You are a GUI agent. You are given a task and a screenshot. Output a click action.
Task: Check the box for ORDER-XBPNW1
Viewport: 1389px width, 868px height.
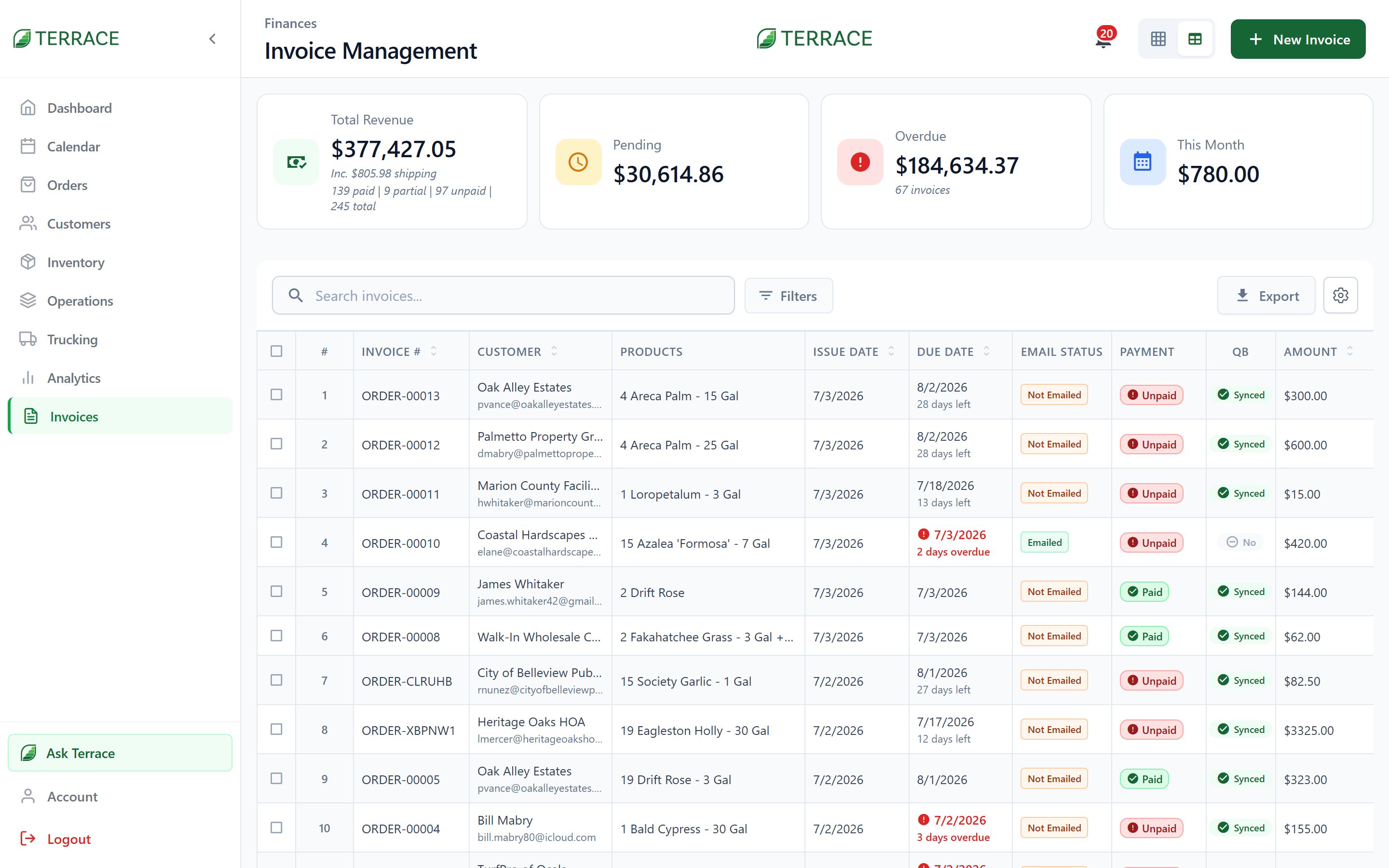276,729
